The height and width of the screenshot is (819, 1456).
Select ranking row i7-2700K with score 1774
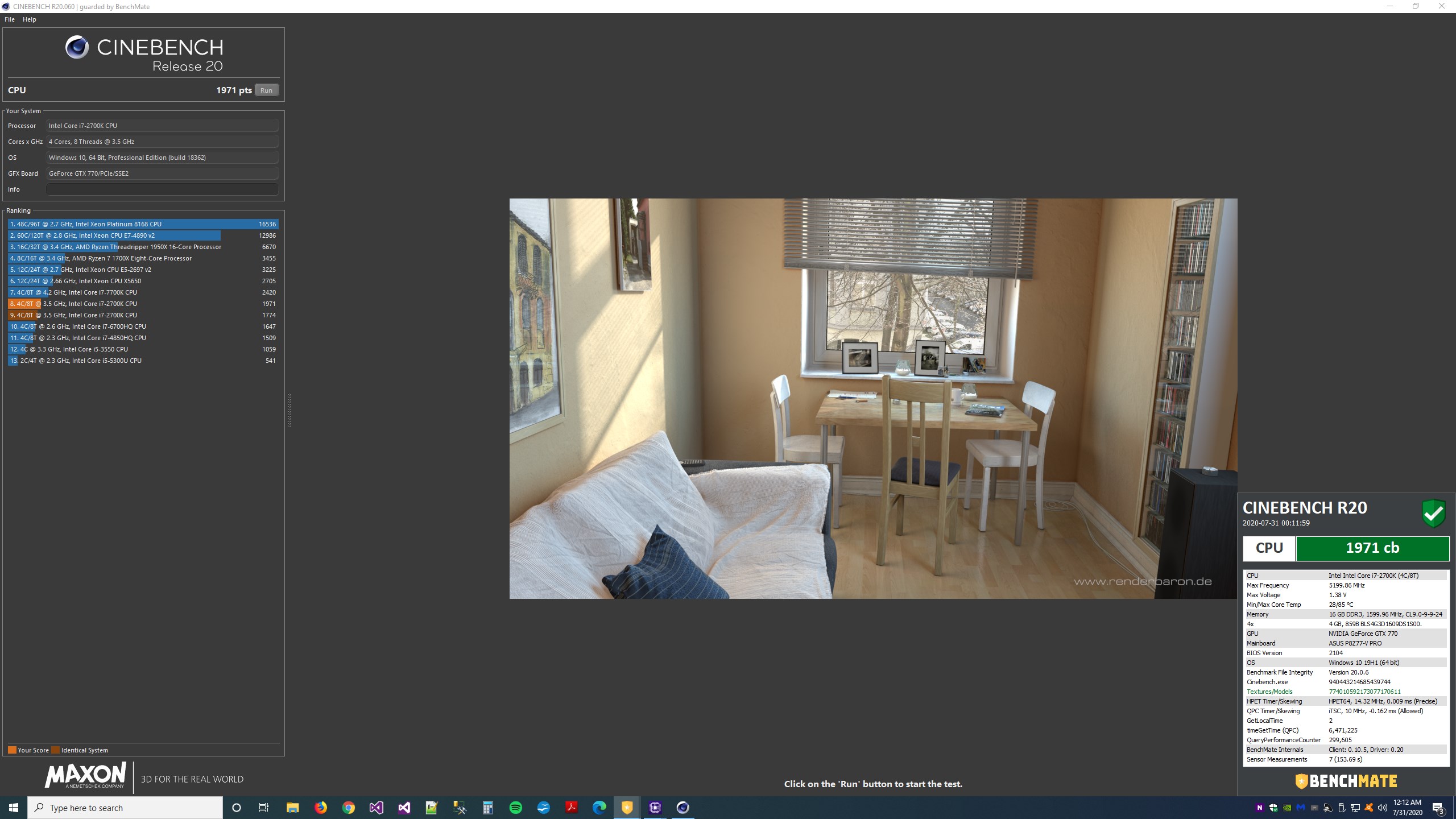pyautogui.click(x=143, y=315)
